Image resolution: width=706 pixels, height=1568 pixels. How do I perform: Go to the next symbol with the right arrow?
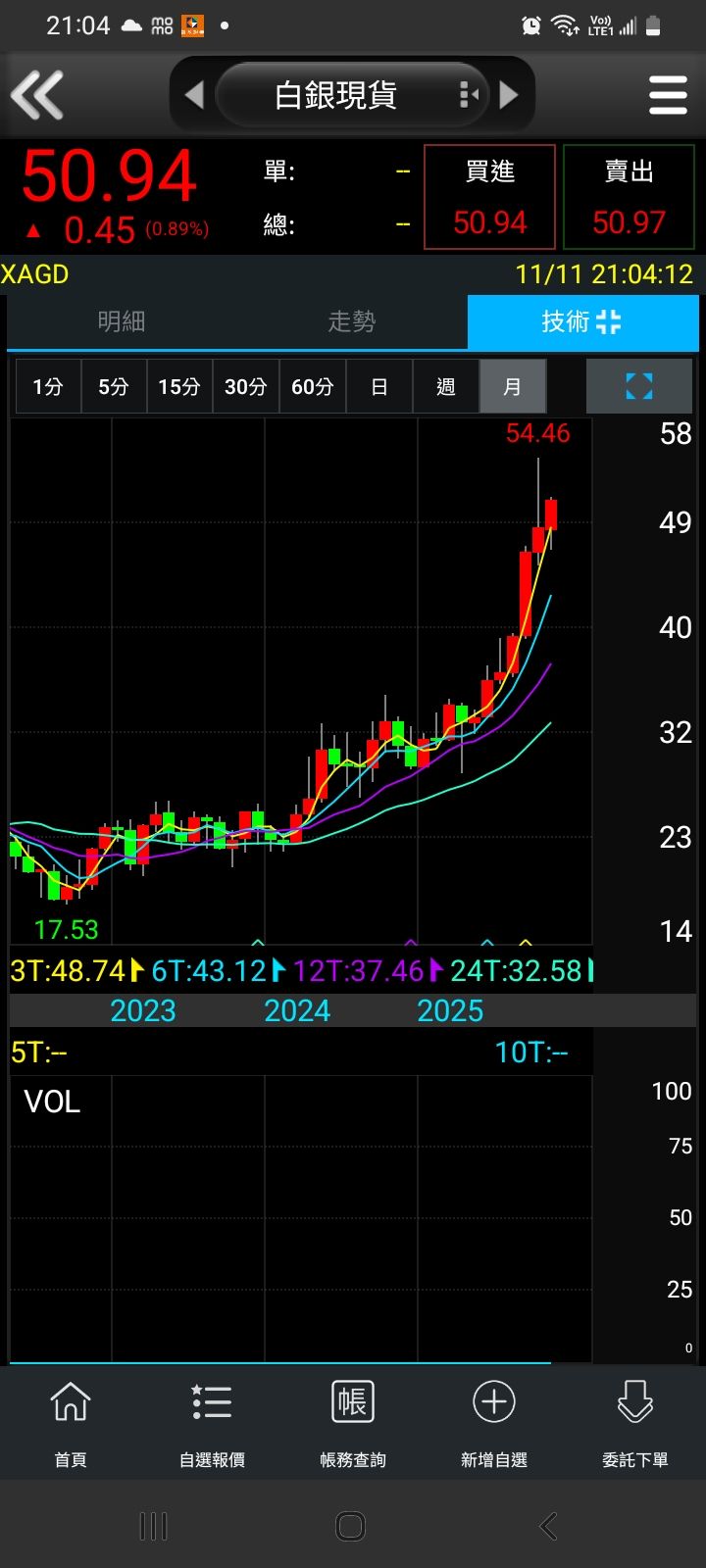pos(508,95)
